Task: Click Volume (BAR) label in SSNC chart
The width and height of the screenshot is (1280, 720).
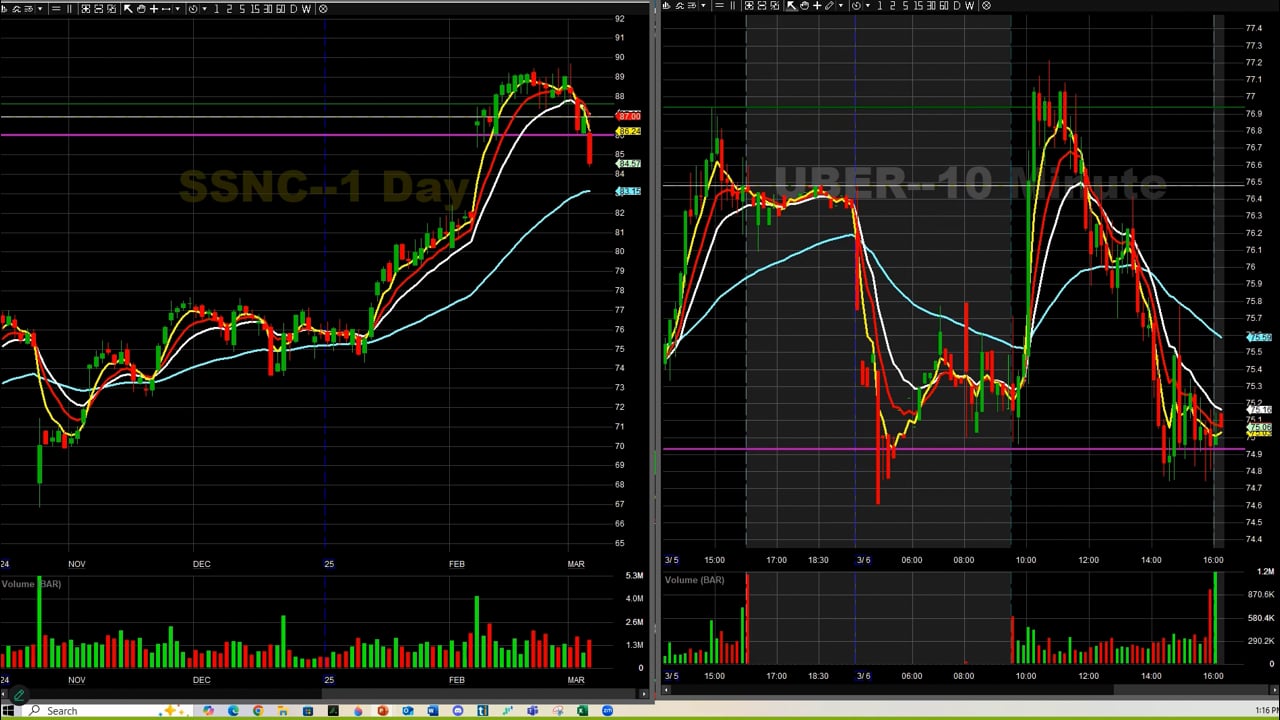Action: (x=31, y=584)
